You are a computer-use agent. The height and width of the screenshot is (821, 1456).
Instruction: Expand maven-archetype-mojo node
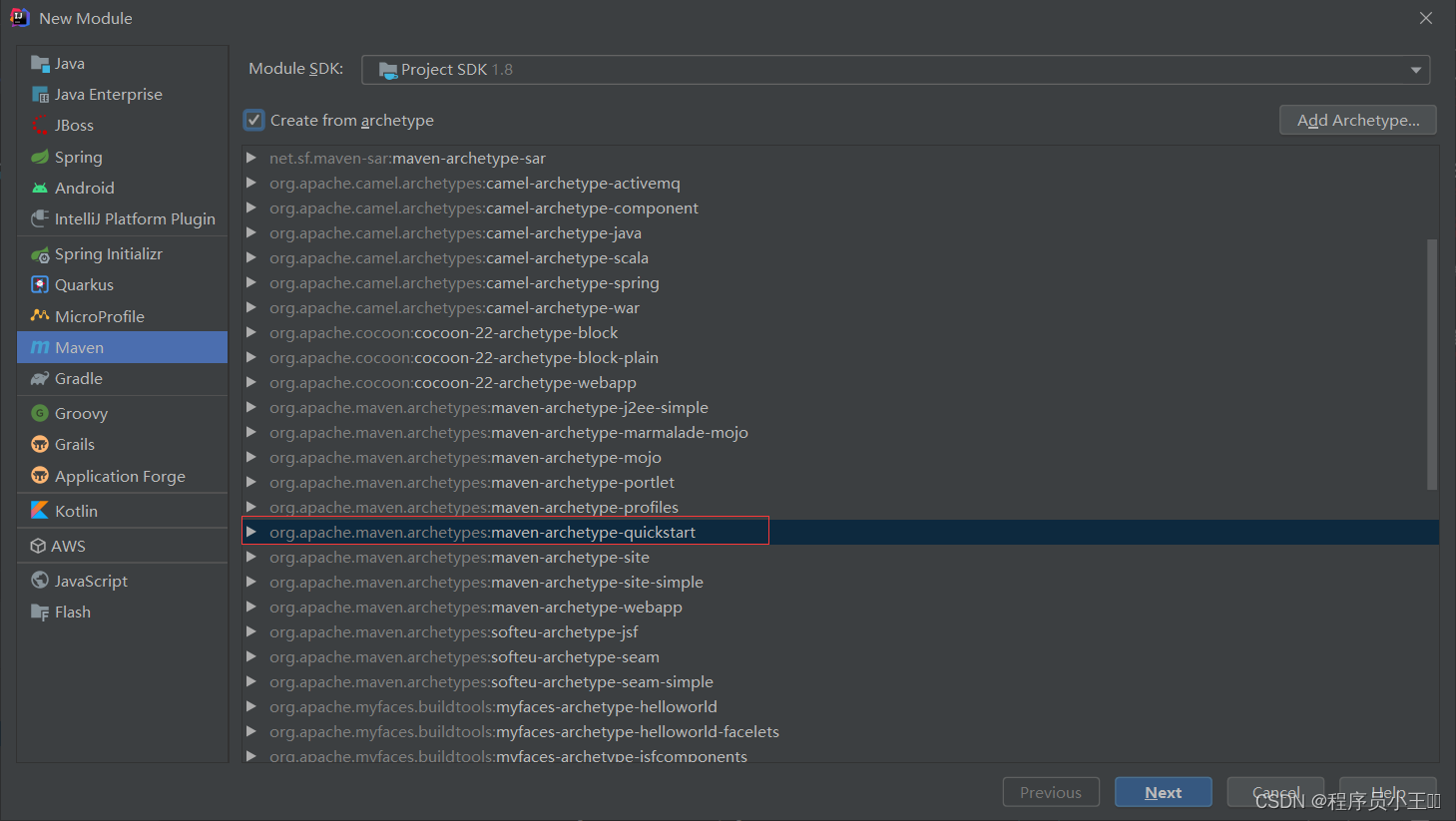click(251, 458)
